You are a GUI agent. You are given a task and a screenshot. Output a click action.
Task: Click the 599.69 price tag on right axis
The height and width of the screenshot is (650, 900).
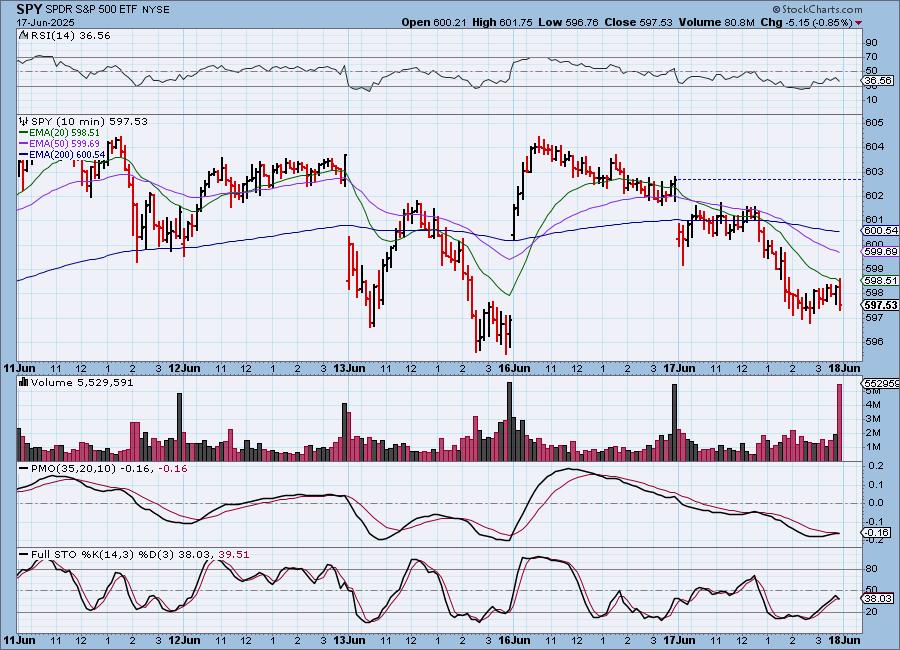[880, 252]
